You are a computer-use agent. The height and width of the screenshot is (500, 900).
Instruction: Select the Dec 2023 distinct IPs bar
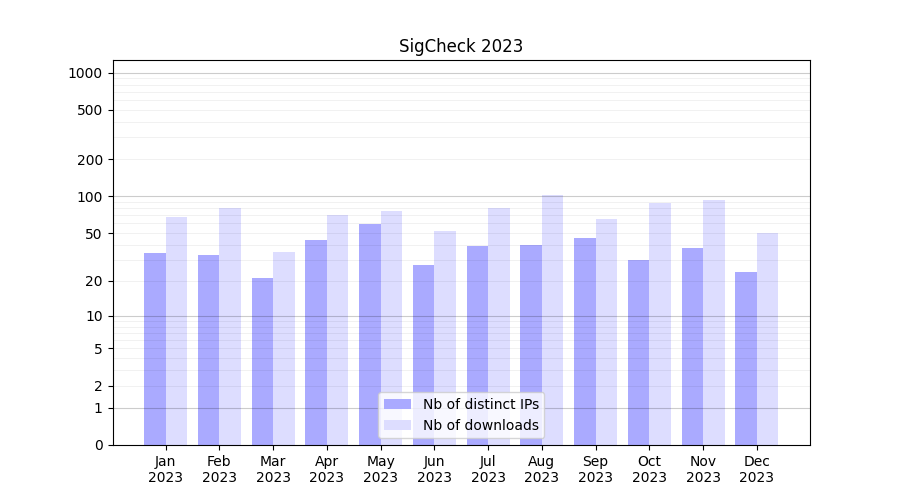click(x=746, y=358)
